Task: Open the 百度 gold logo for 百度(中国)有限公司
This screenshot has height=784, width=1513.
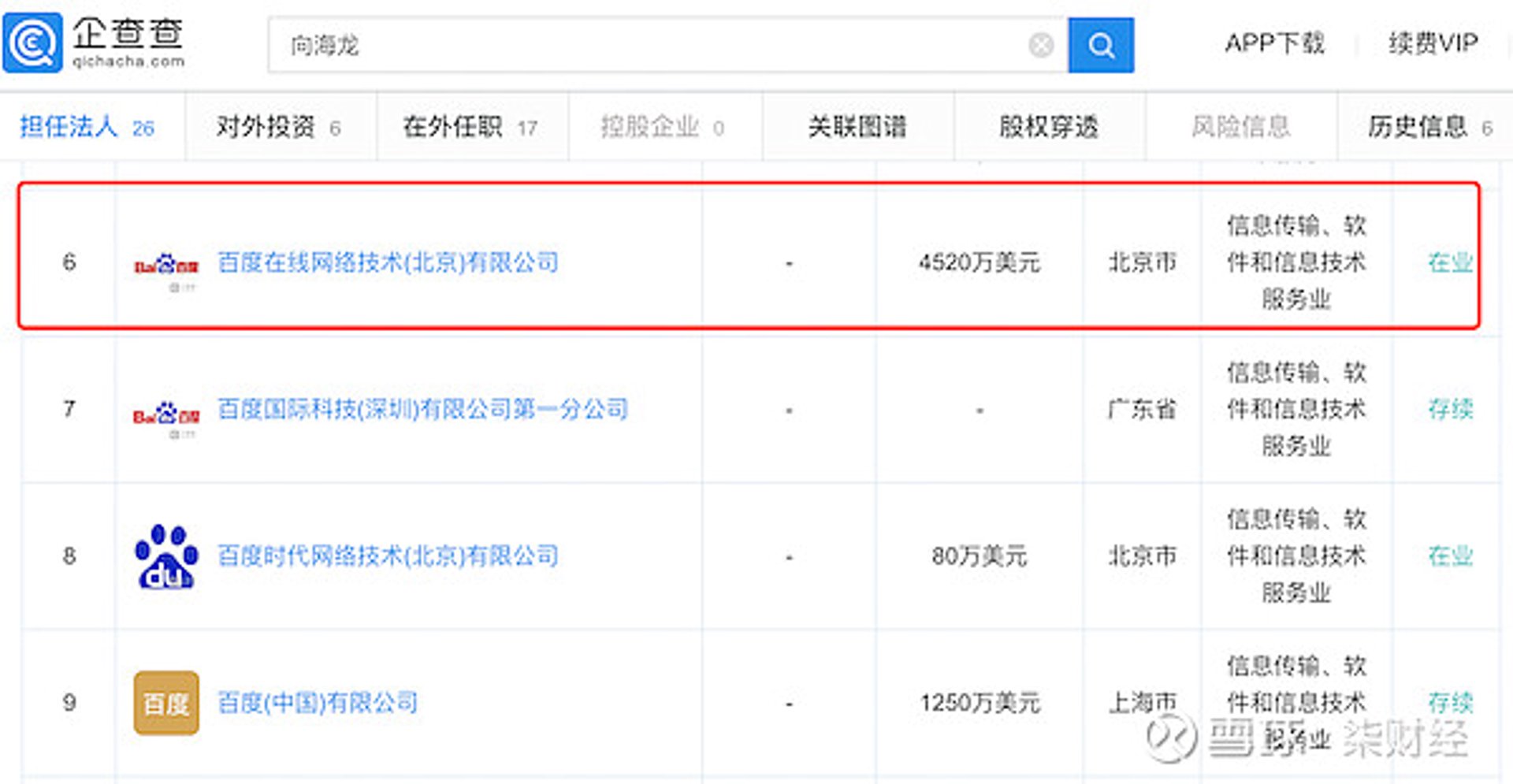Action: coord(166,703)
